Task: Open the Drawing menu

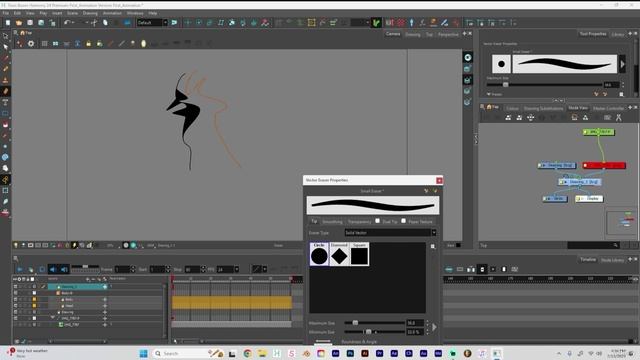Action: point(90,13)
